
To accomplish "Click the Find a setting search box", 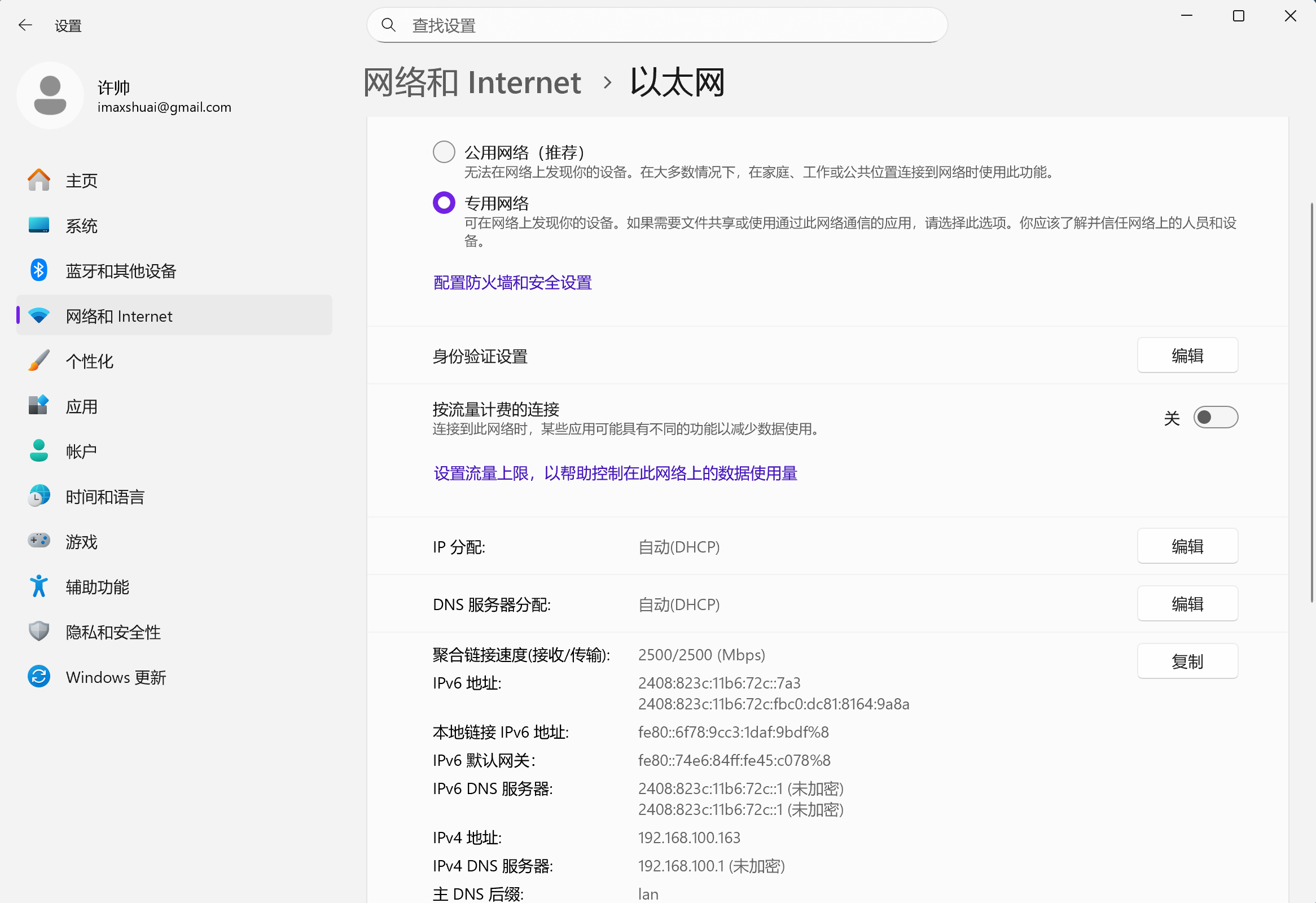I will pyautogui.click(x=657, y=25).
